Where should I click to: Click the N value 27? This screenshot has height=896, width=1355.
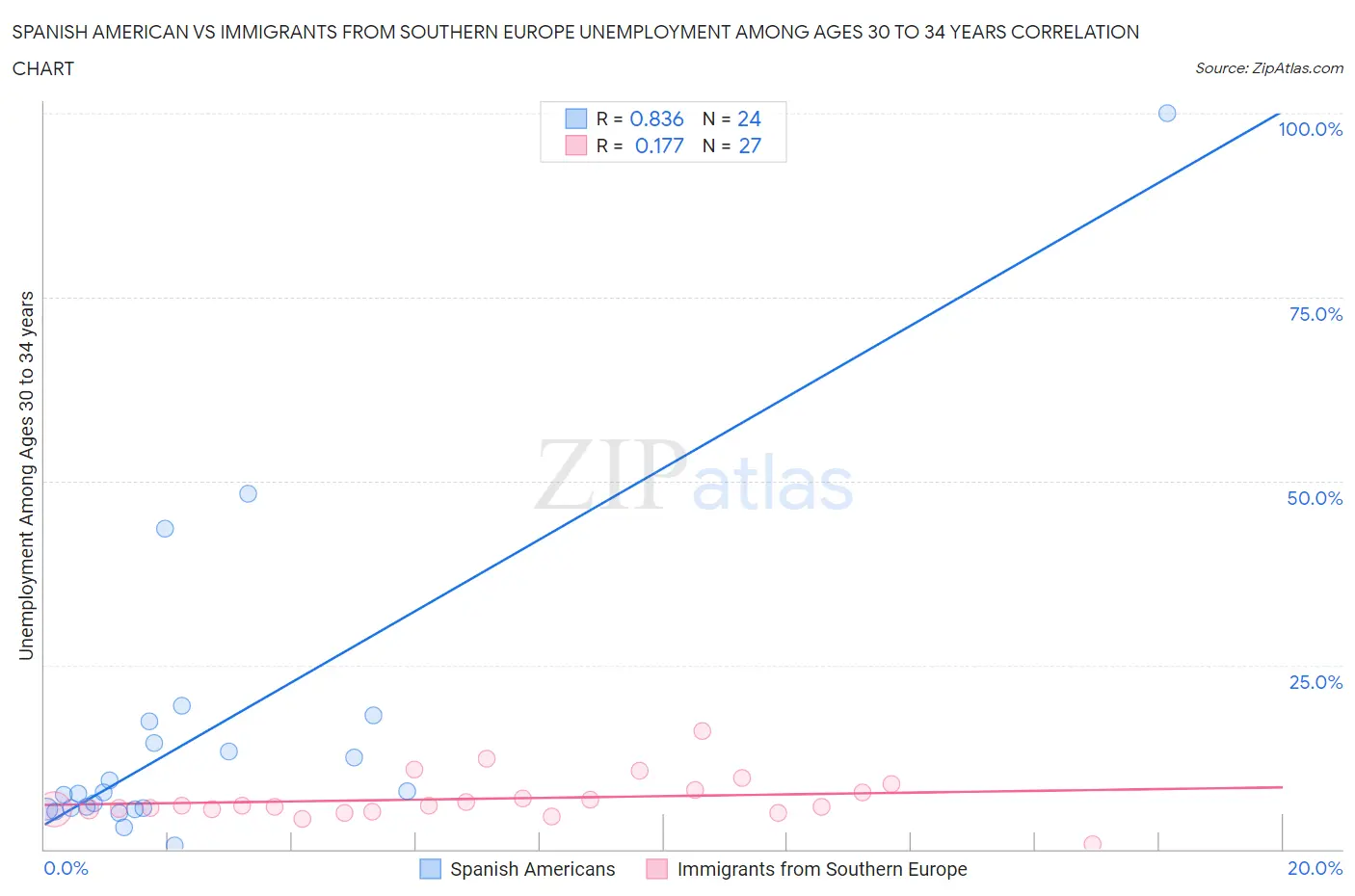point(750,145)
